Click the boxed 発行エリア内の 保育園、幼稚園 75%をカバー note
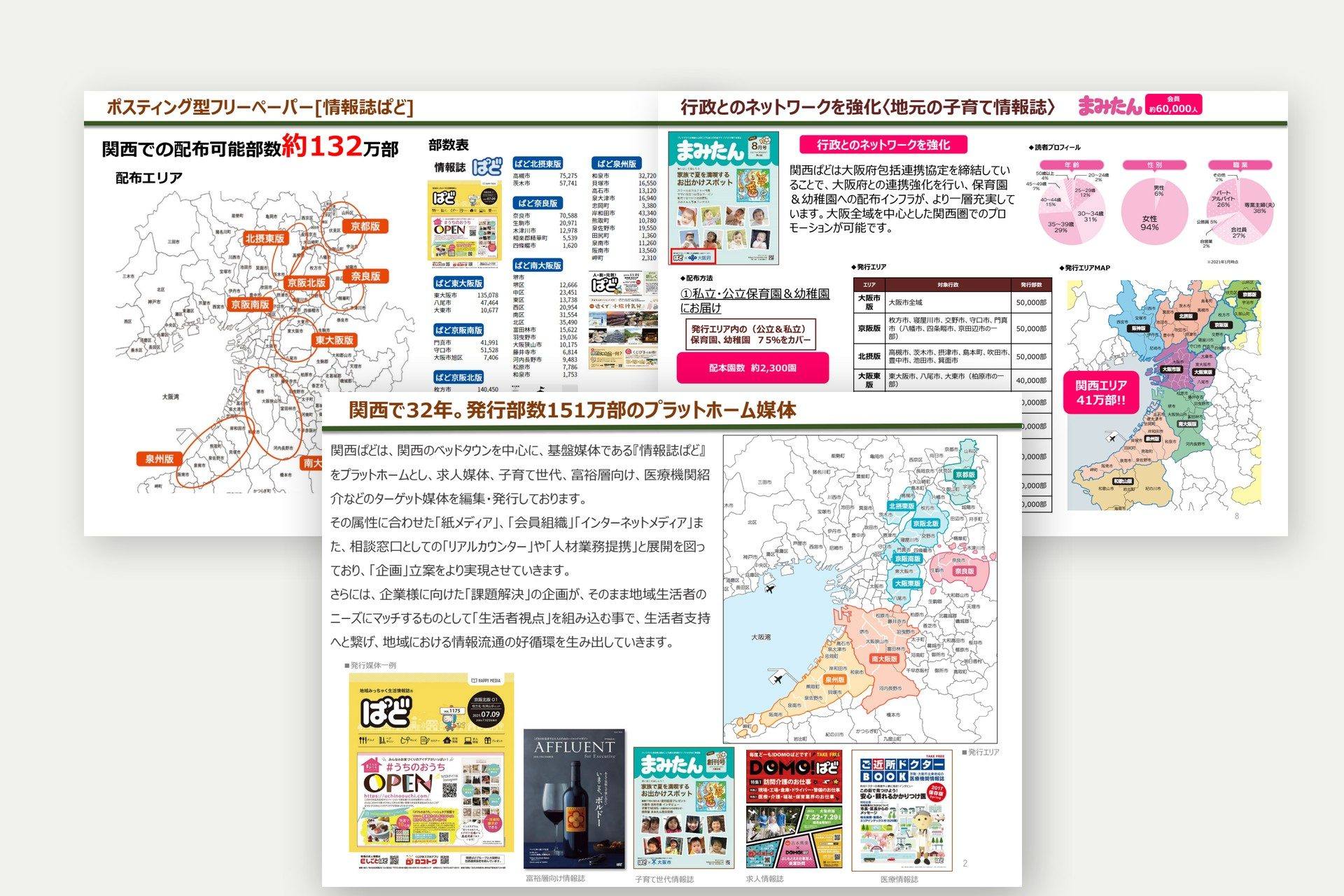 [x=750, y=334]
